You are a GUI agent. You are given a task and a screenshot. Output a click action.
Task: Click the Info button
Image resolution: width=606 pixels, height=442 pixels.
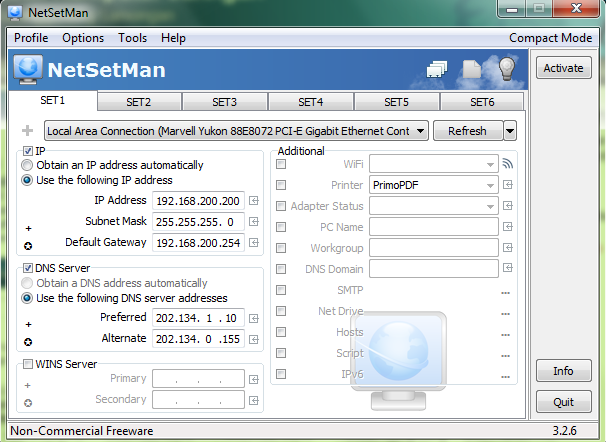tap(563, 371)
